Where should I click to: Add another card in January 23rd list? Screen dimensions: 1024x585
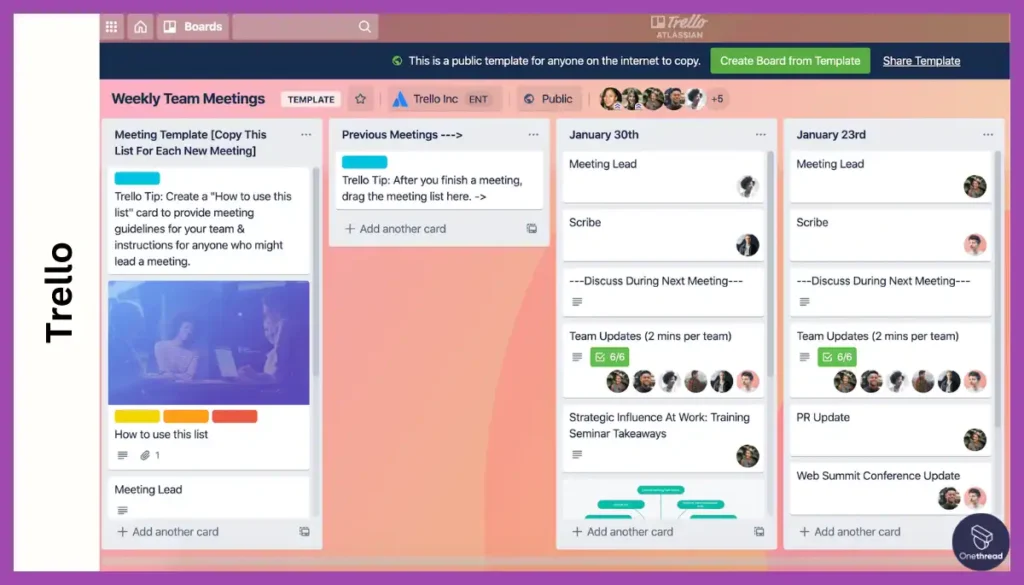pyautogui.click(x=850, y=531)
